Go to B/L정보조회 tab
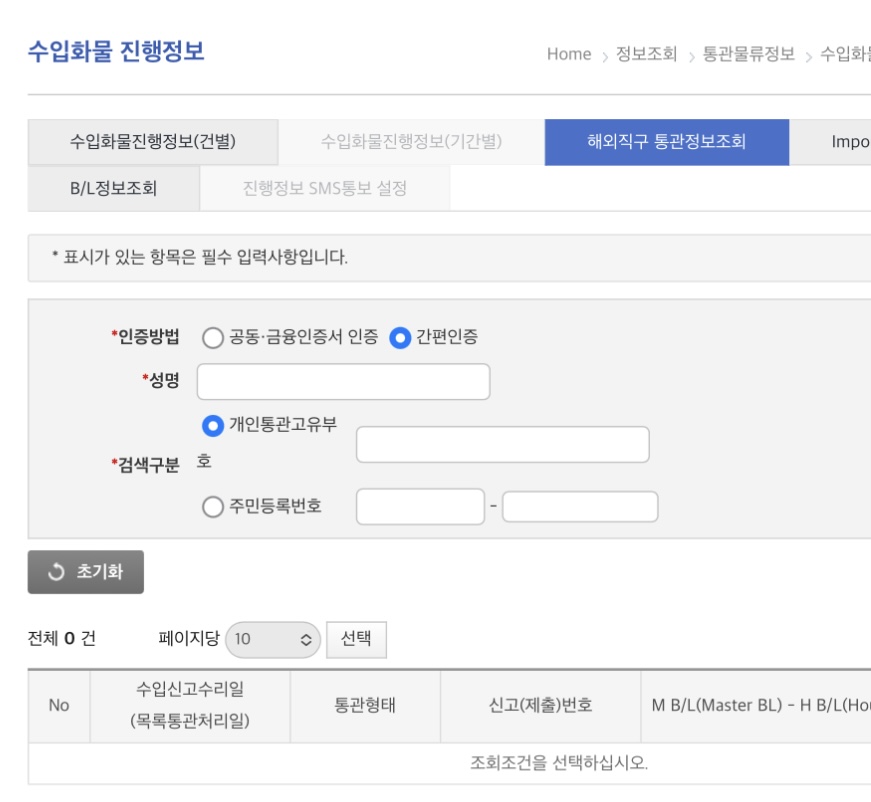Screen dimensions: 871x802 click(x=113, y=188)
